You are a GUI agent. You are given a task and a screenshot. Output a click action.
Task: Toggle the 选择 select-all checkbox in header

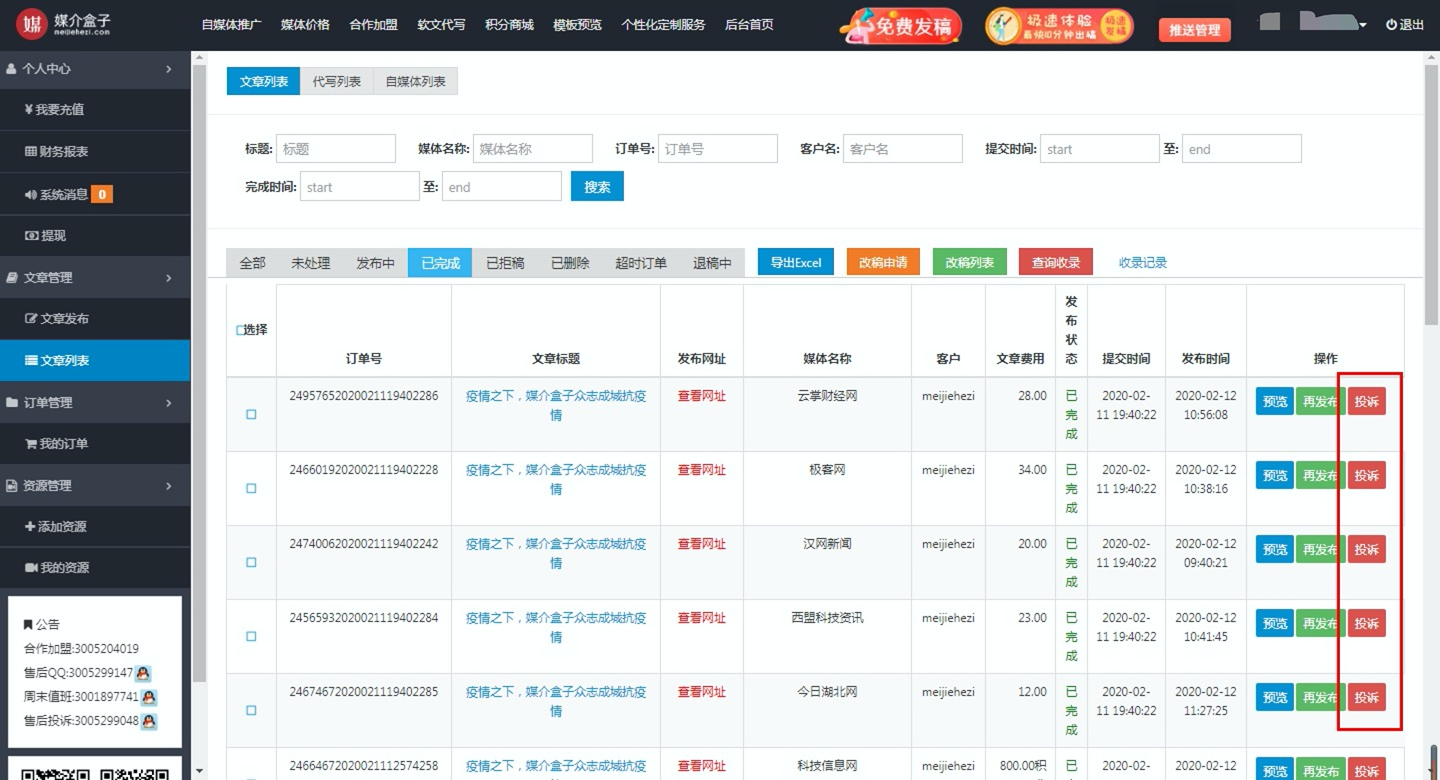tap(240, 330)
